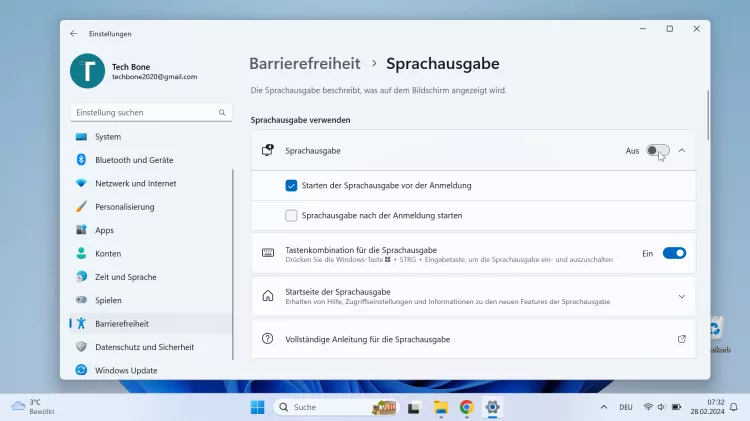Screen dimensions: 750x421
Task: Click DEU language indicator
Action: tap(626, 407)
